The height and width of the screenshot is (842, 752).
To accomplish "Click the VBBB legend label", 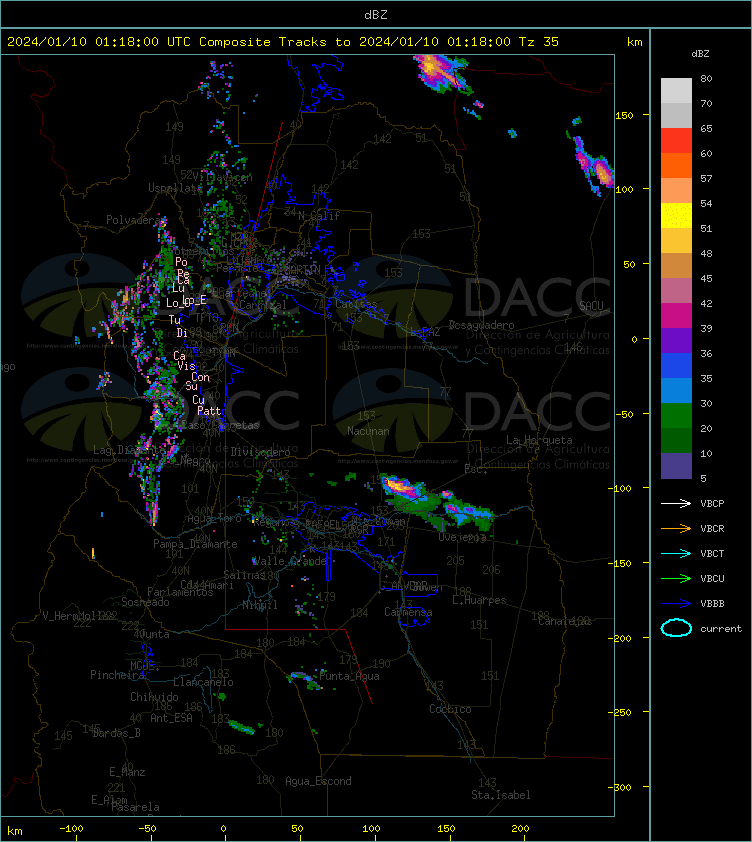I will (712, 603).
